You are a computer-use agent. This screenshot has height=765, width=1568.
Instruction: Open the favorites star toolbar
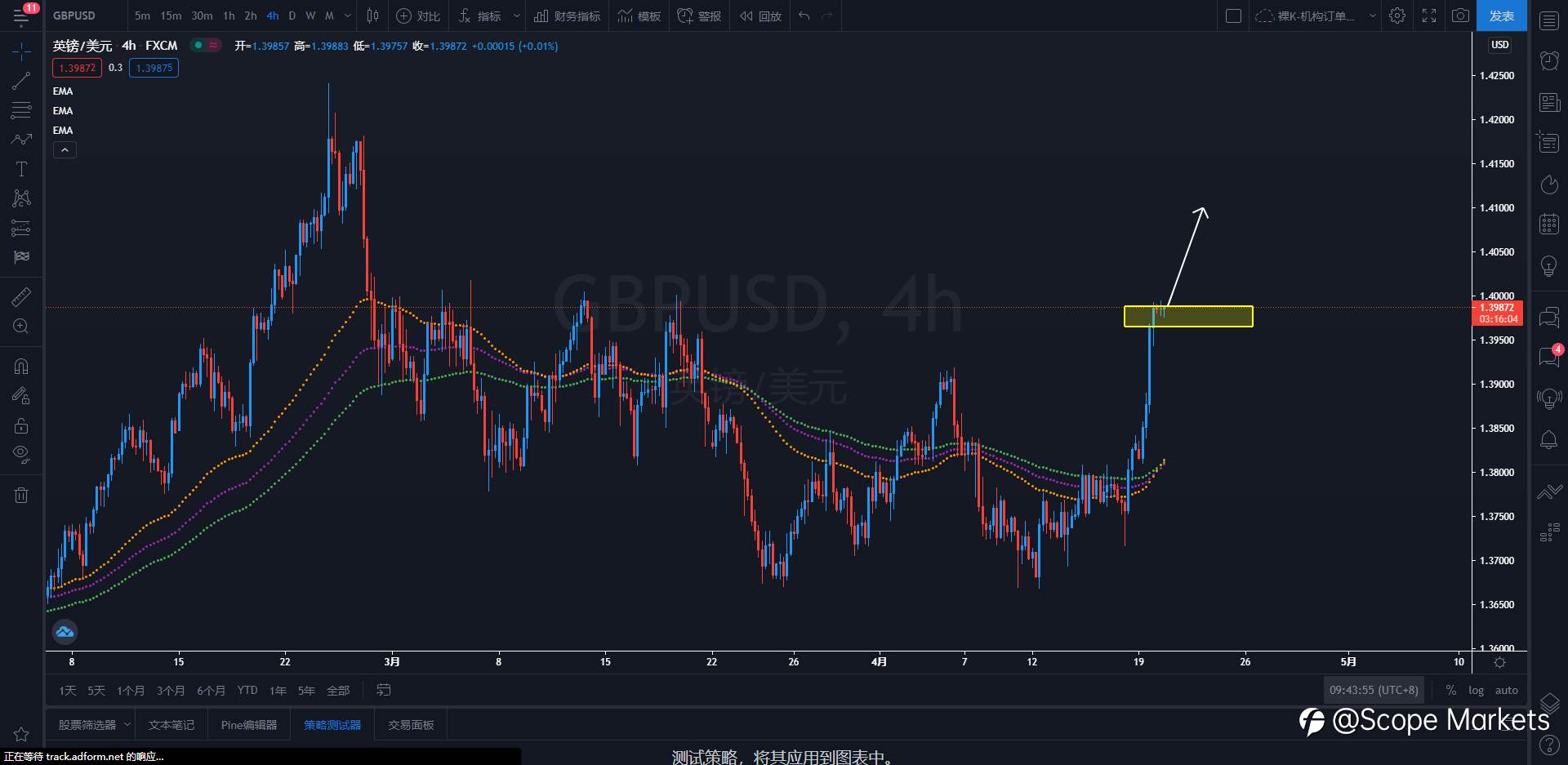pyautogui.click(x=21, y=734)
